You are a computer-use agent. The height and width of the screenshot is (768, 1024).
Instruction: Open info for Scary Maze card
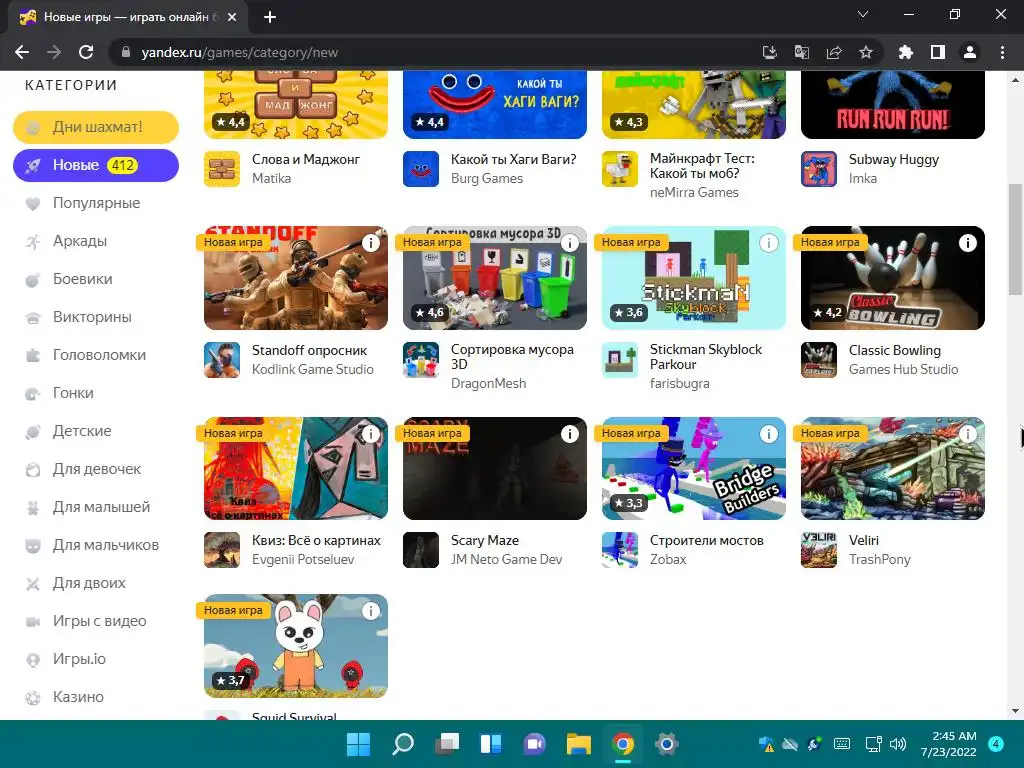569,434
